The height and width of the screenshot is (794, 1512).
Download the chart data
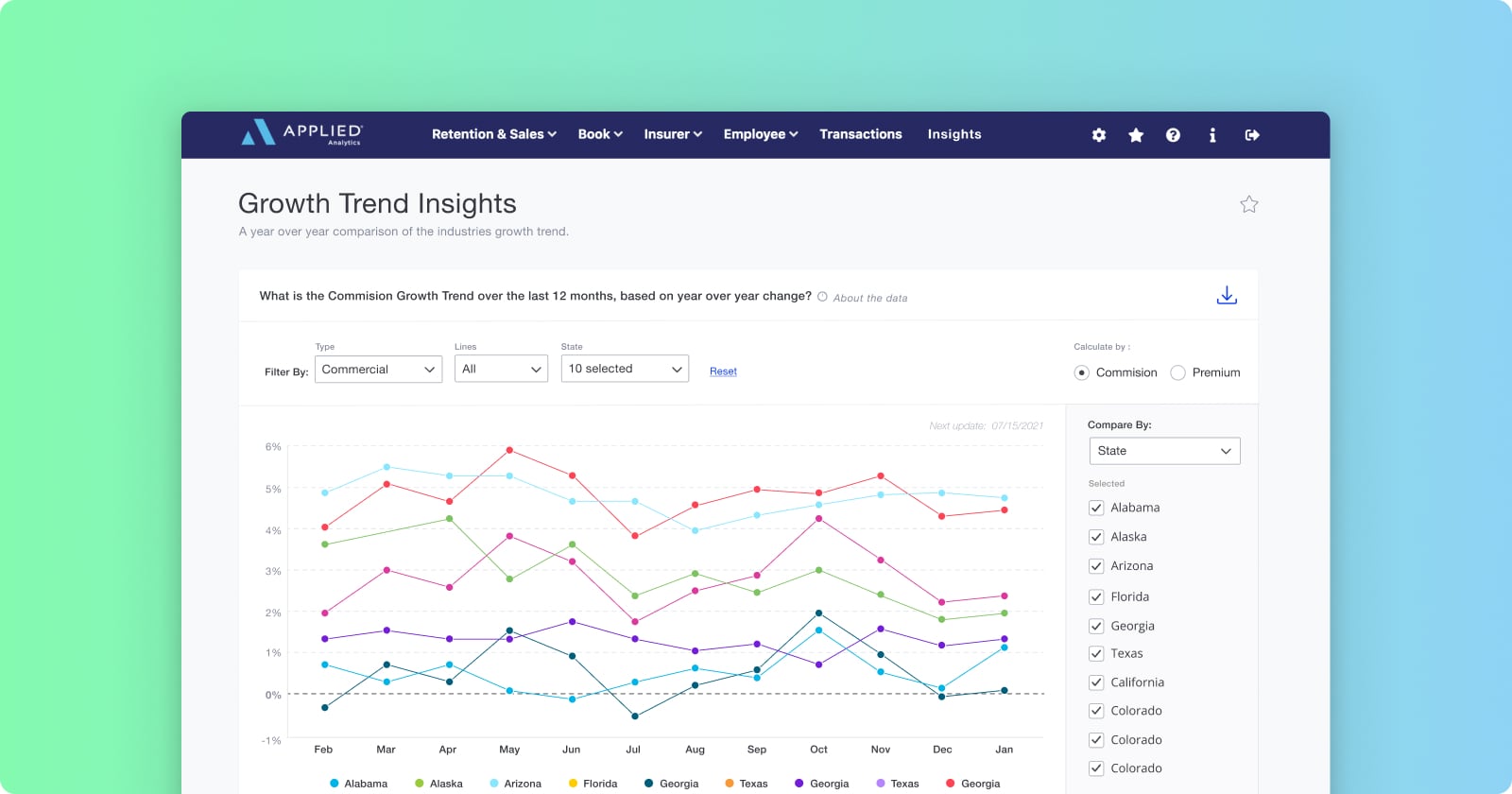pyautogui.click(x=1227, y=295)
